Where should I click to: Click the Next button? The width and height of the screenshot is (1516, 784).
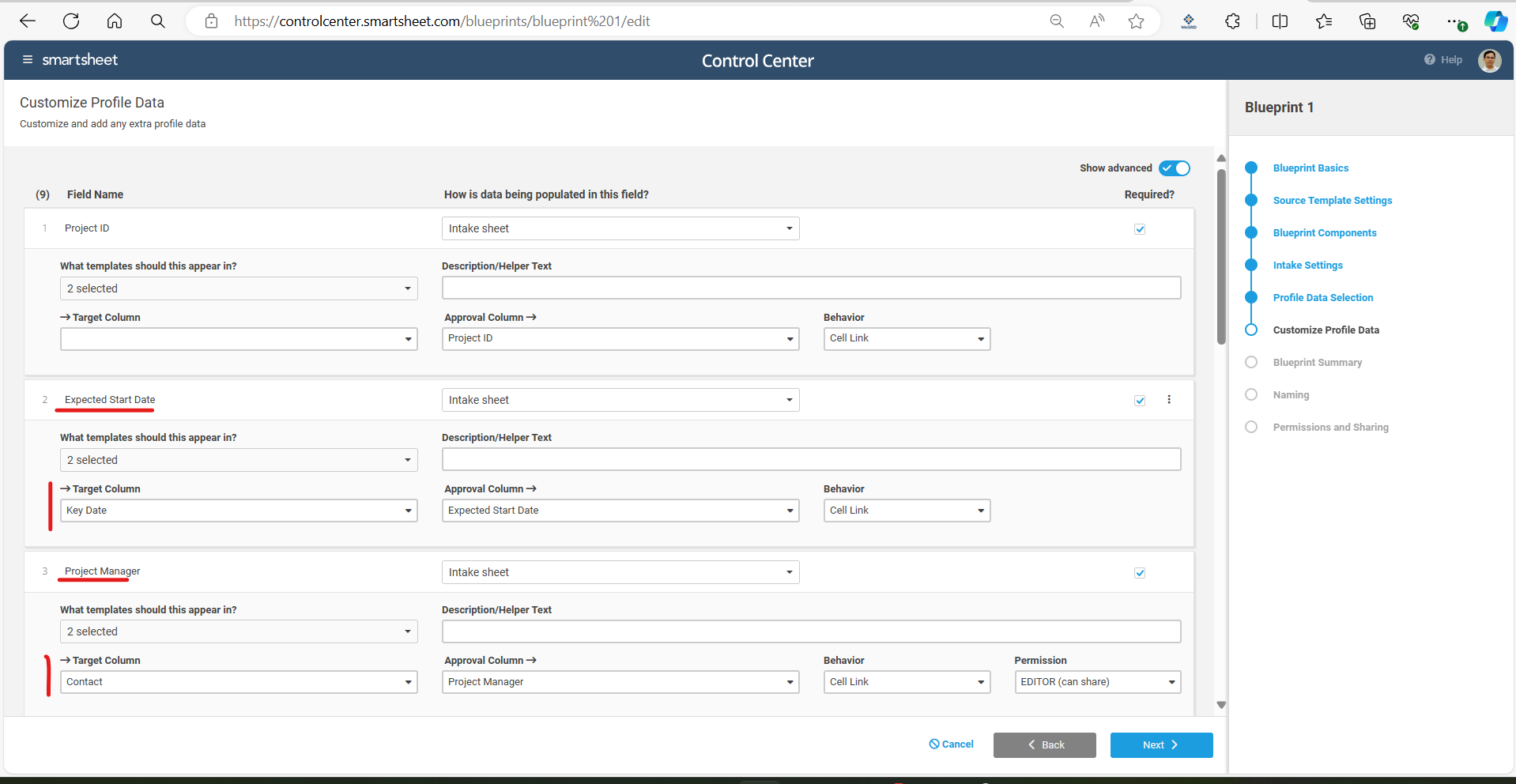click(1161, 745)
